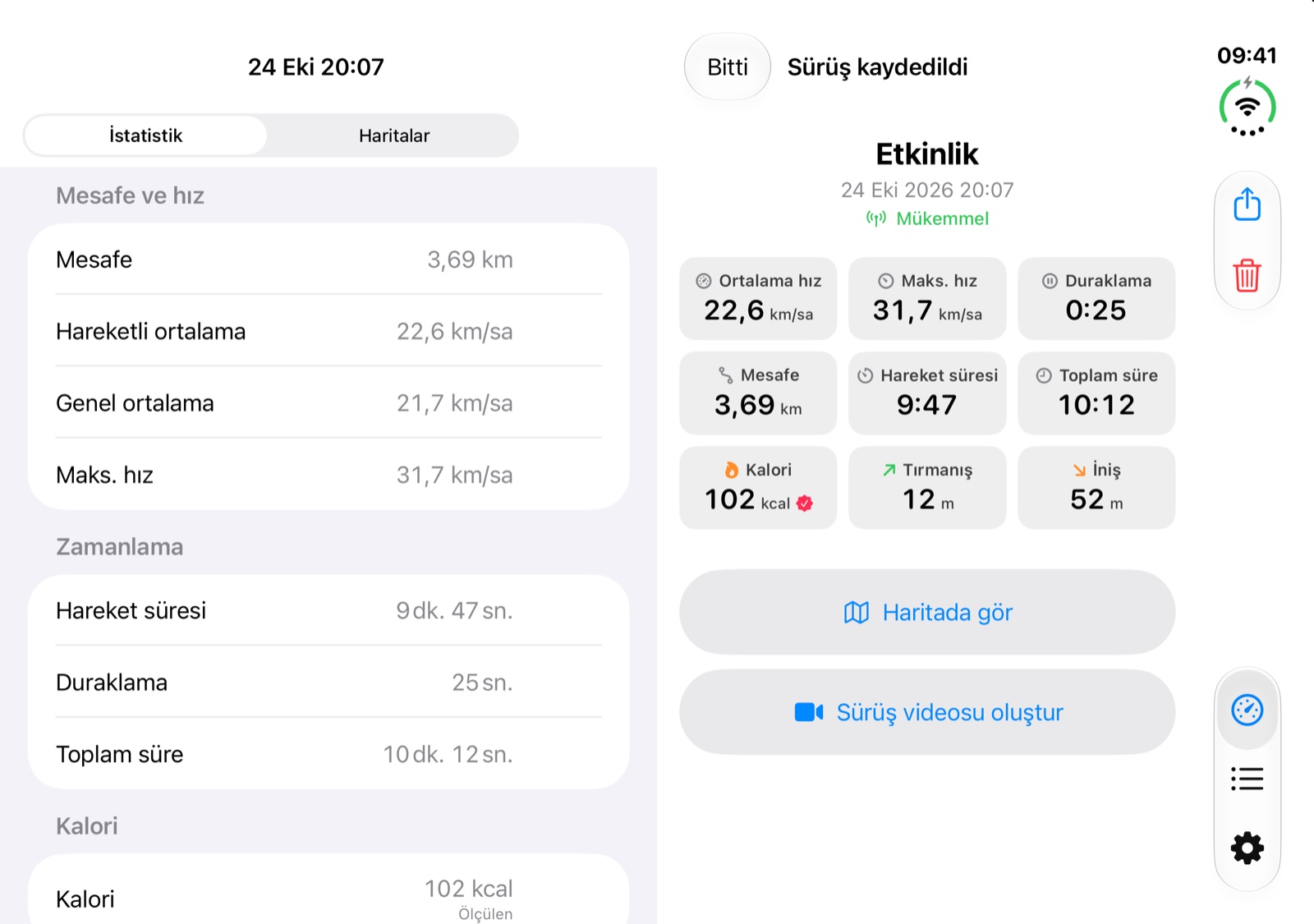Open the Tırmanış 12 m card

pos(927,487)
